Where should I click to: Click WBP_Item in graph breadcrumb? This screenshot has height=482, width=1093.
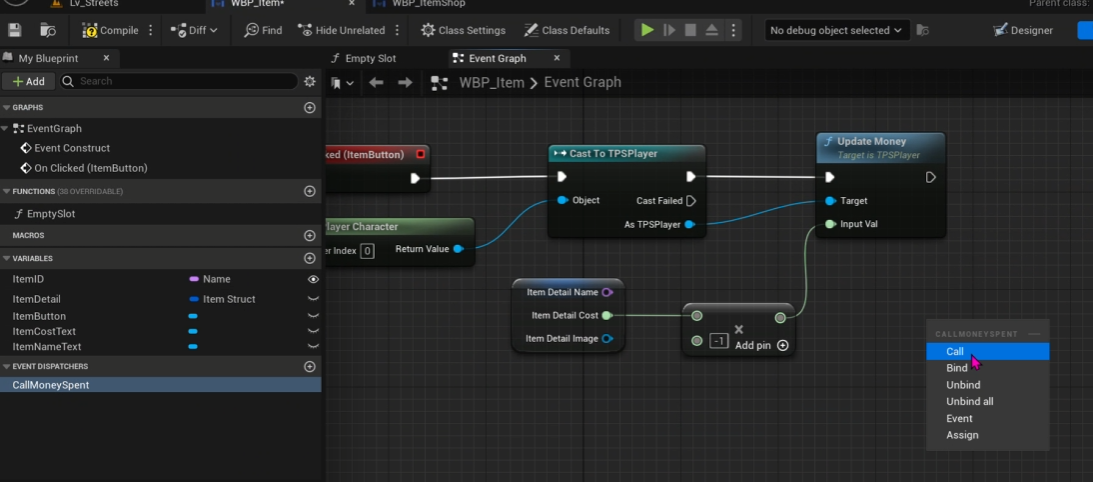coord(491,82)
